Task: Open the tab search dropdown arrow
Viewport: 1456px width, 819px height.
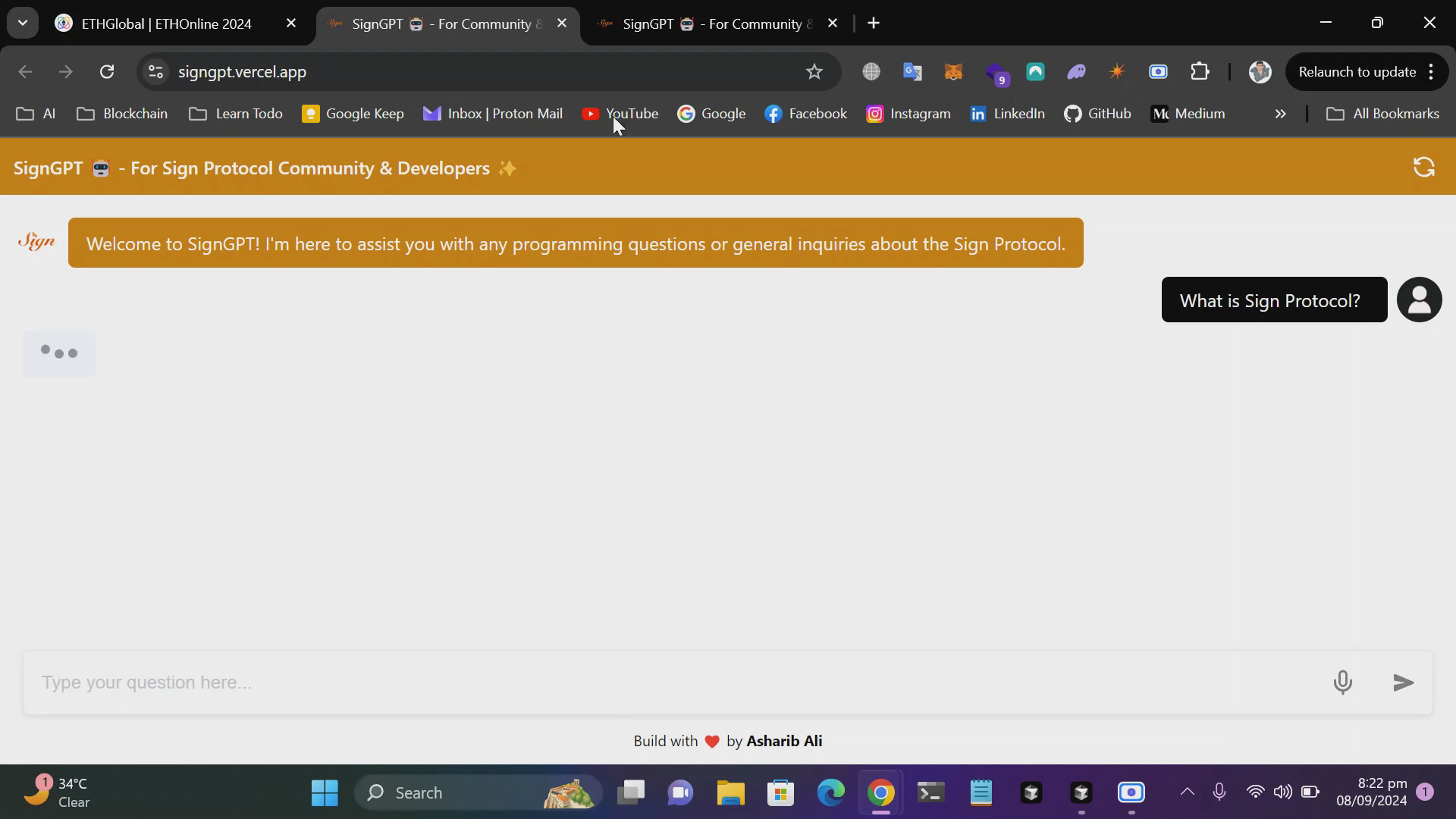Action: pos(23,24)
